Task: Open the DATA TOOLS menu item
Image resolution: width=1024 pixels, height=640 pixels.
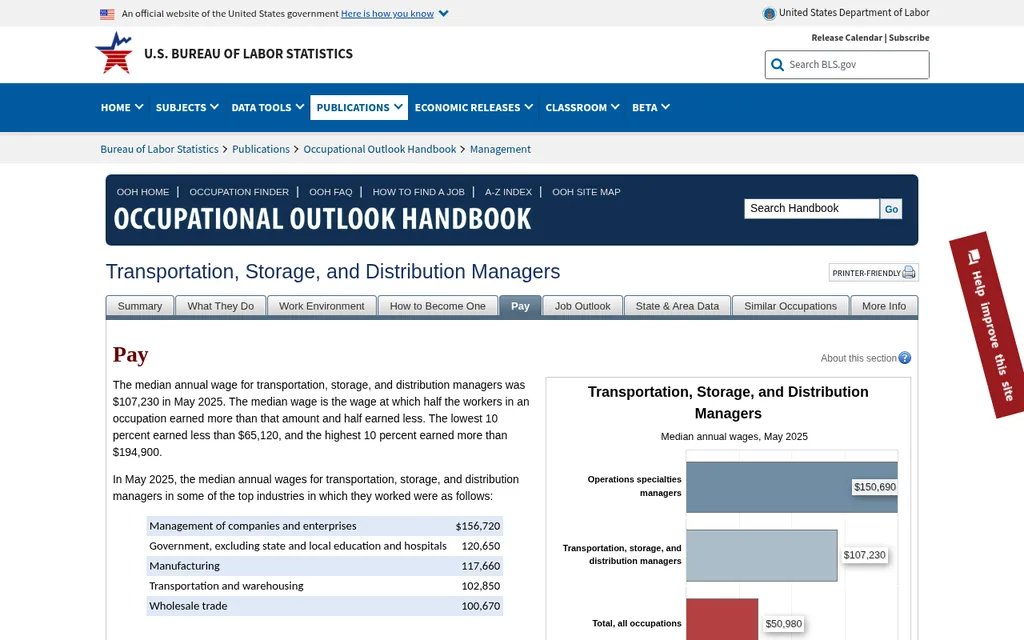Action: (267, 107)
